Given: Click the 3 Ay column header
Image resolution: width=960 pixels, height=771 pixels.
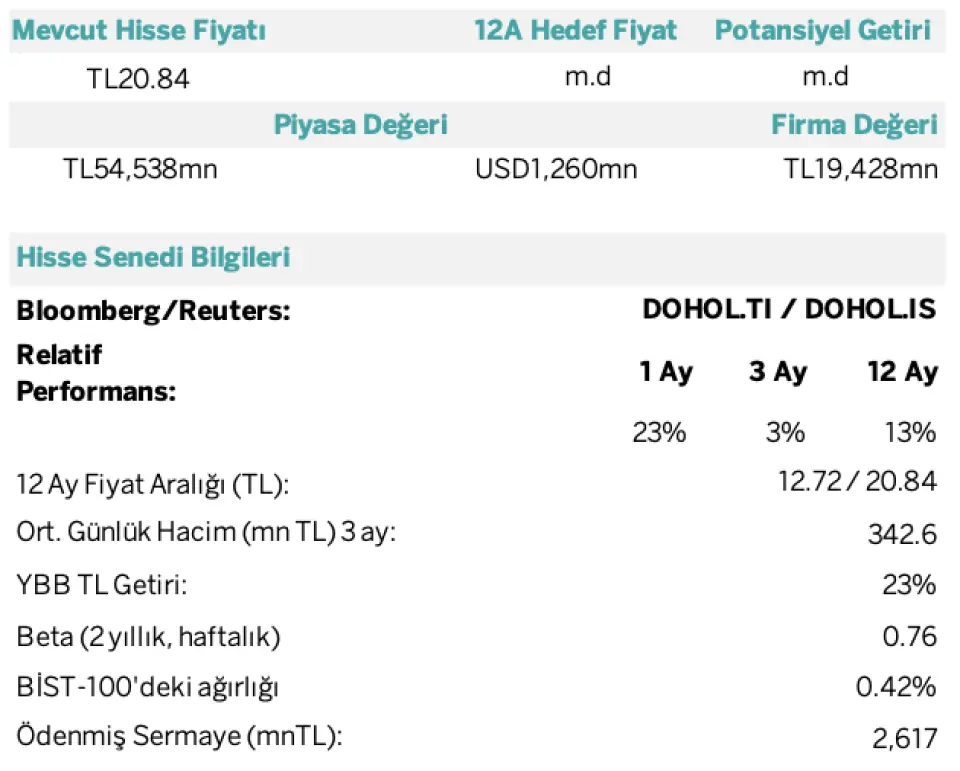Looking at the screenshot, I should click(x=778, y=372).
